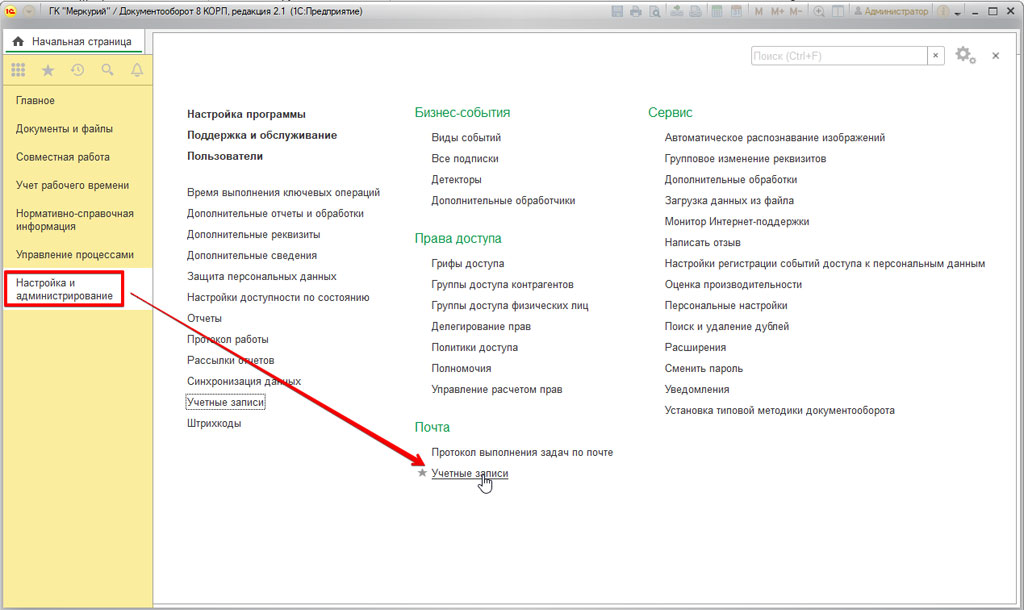Screen dimensions: 1024x610
Task: Open Грифы доступа link
Action: (467, 264)
